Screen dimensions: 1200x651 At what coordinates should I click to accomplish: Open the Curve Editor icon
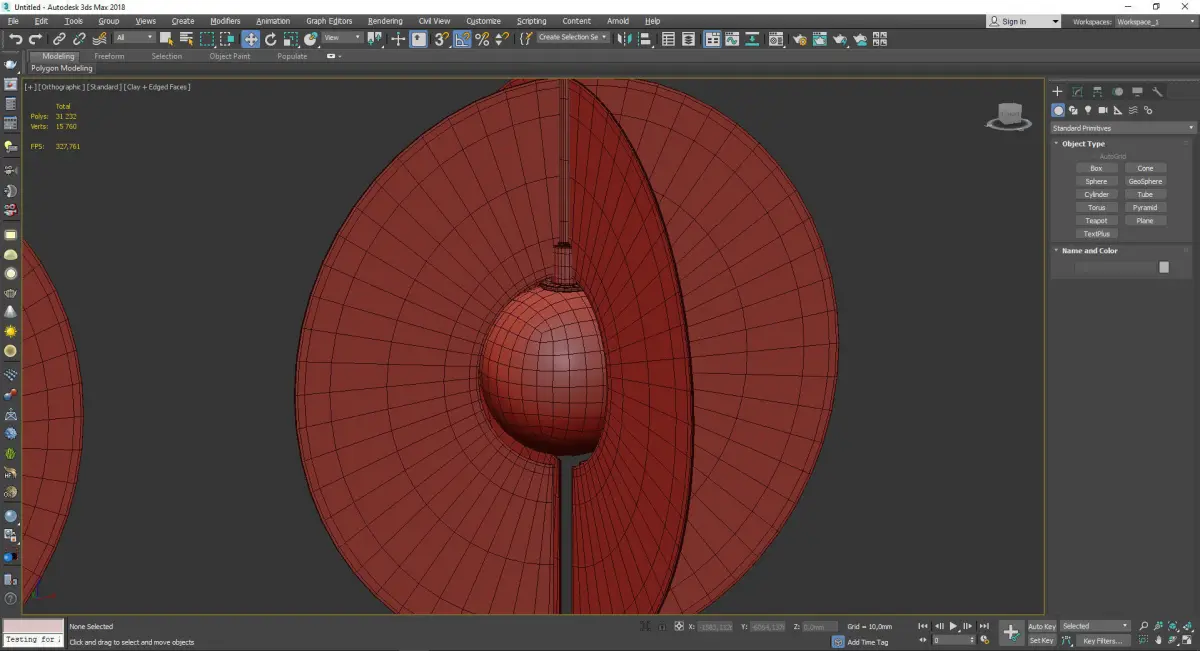[x=731, y=39]
